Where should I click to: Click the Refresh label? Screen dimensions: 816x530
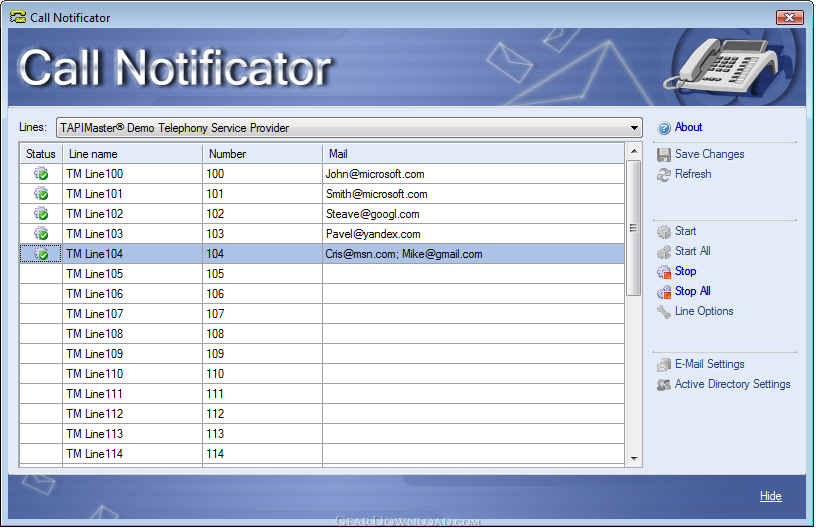(693, 174)
